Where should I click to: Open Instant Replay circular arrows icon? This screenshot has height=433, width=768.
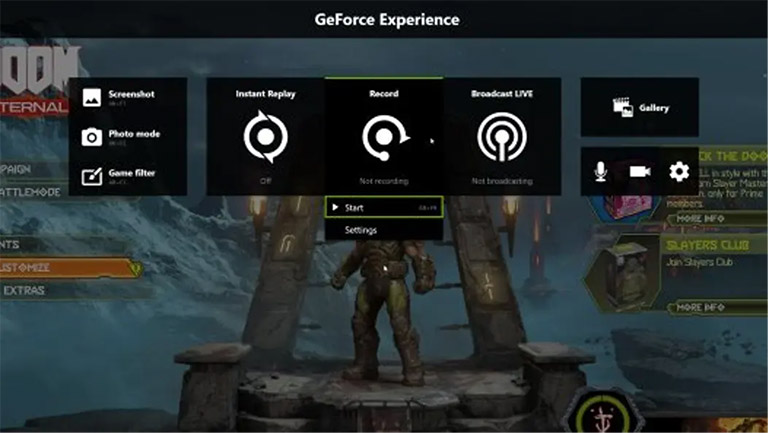pyautogui.click(x=265, y=137)
